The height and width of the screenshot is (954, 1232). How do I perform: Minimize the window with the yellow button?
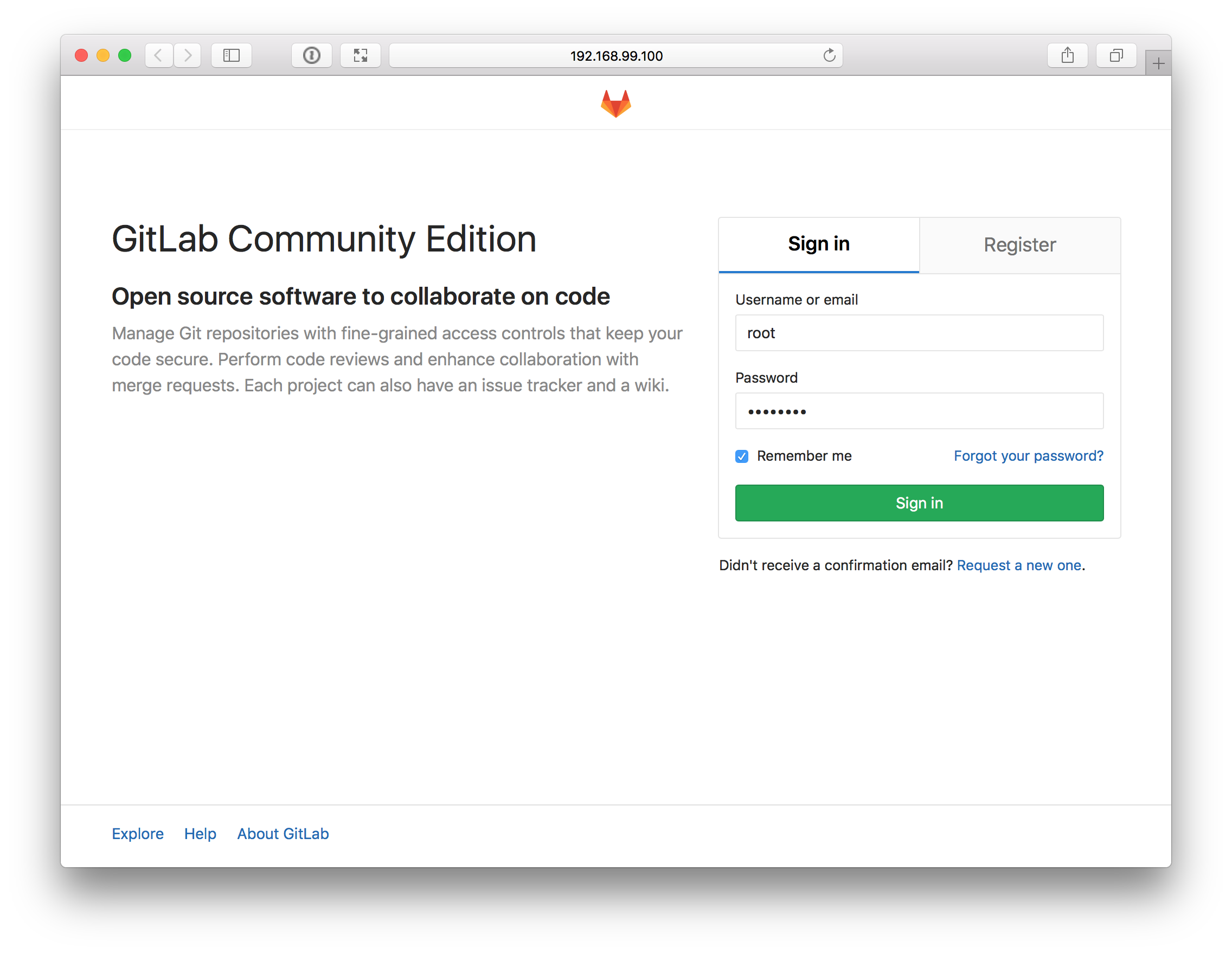(x=103, y=55)
